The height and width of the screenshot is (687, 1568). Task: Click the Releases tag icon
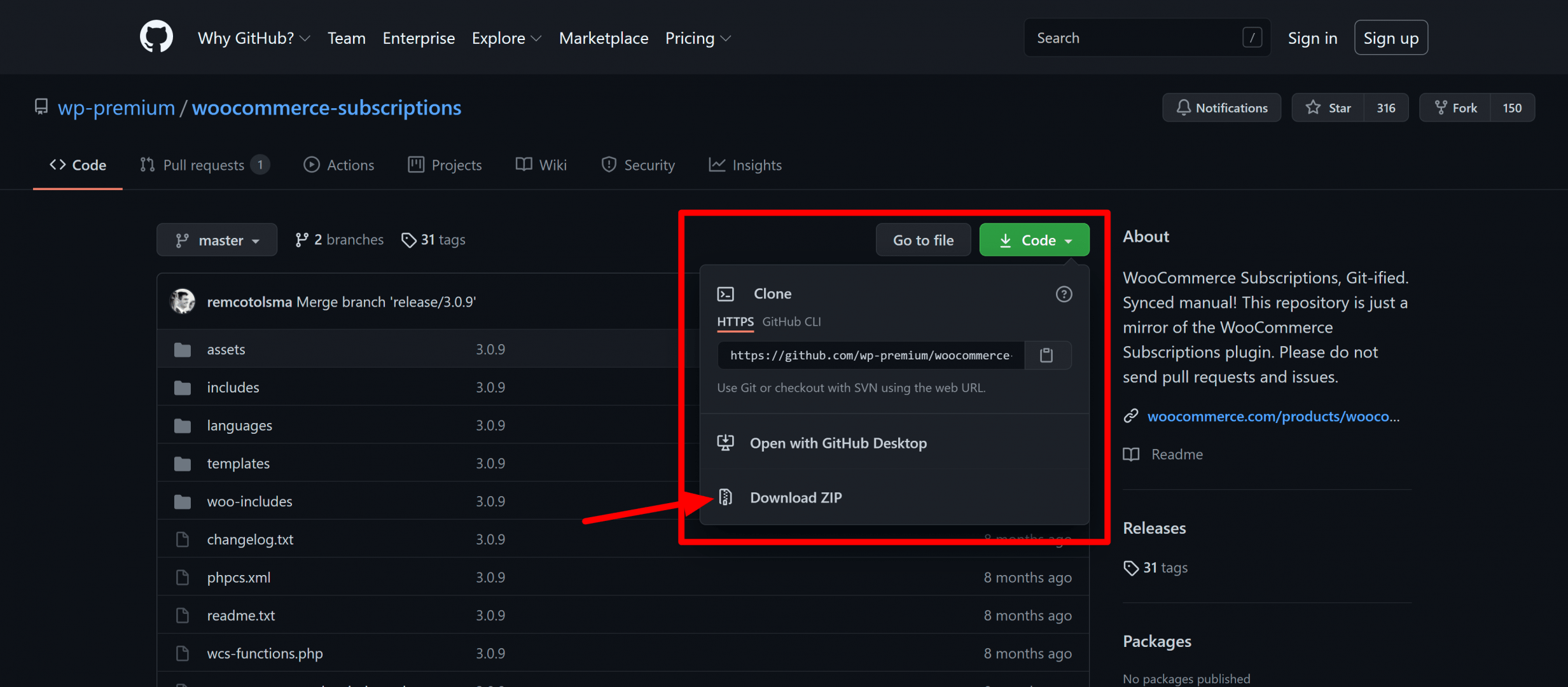(1131, 568)
